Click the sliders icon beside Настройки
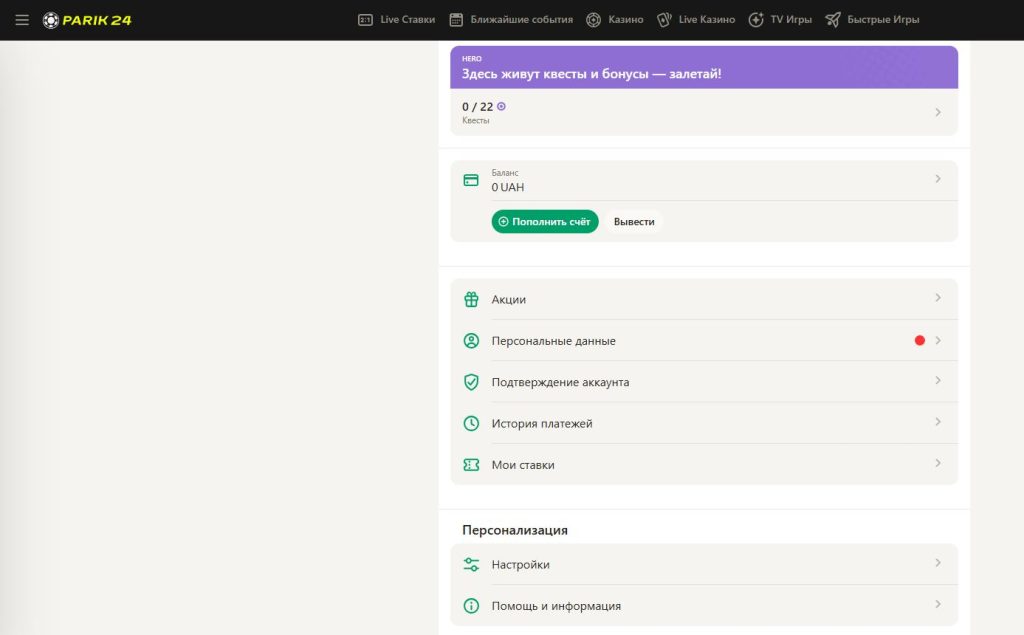Screen dimensions: 1024x635 point(471,564)
